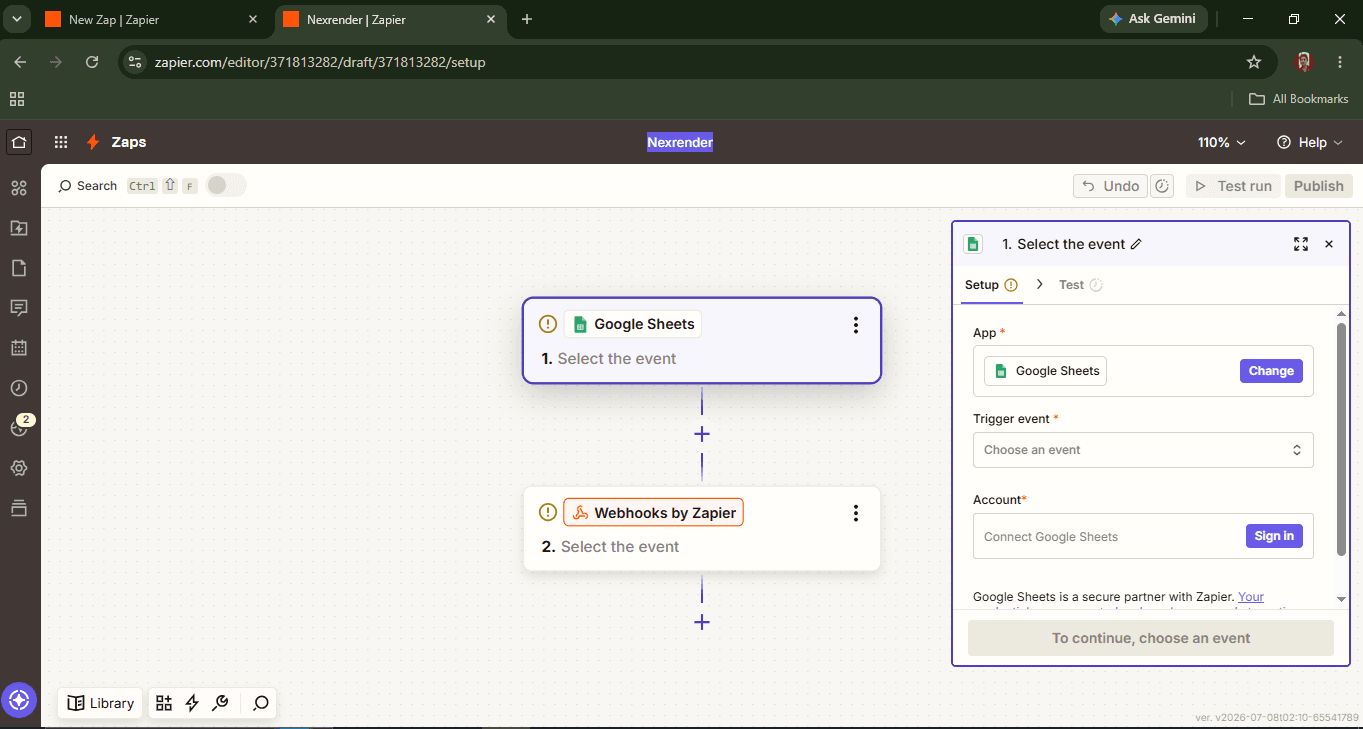Add a step below Webhooks by Zapier

tap(702, 622)
